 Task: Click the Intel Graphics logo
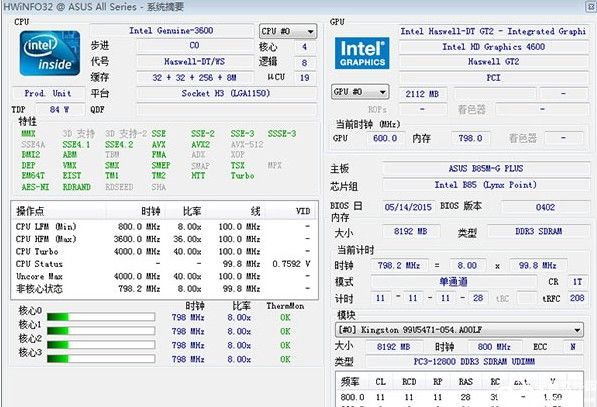click(x=362, y=53)
